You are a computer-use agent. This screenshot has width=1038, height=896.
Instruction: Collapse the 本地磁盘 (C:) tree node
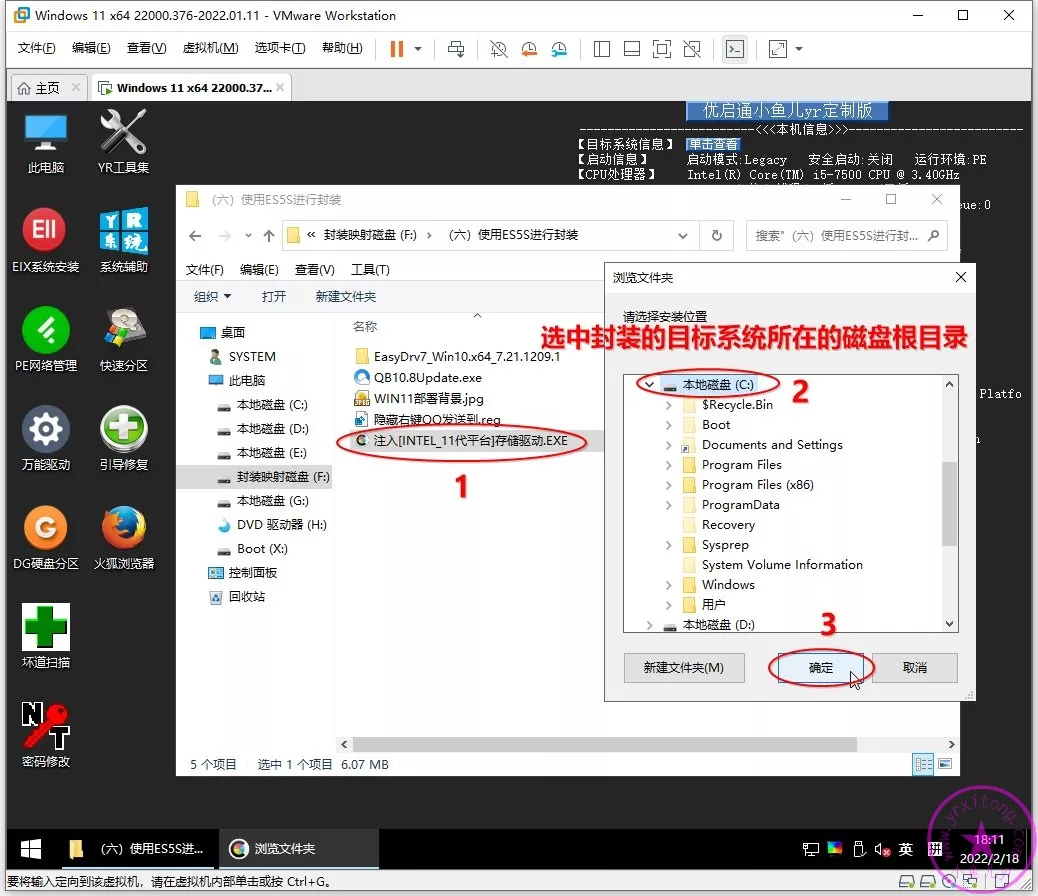(650, 385)
